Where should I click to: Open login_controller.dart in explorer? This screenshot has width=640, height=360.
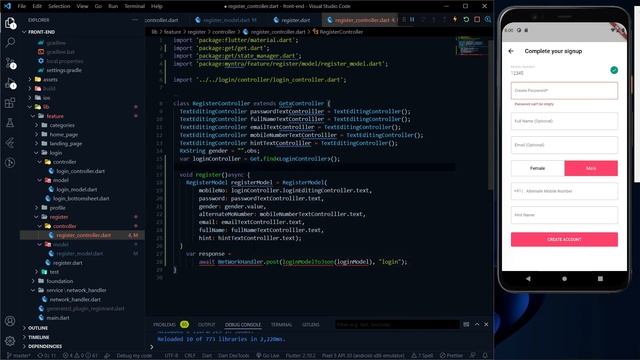click(80, 171)
